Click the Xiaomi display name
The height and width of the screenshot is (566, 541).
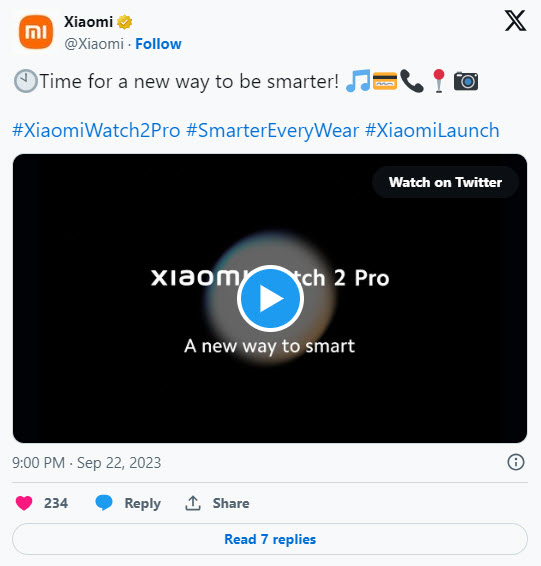pyautogui.click(x=88, y=22)
